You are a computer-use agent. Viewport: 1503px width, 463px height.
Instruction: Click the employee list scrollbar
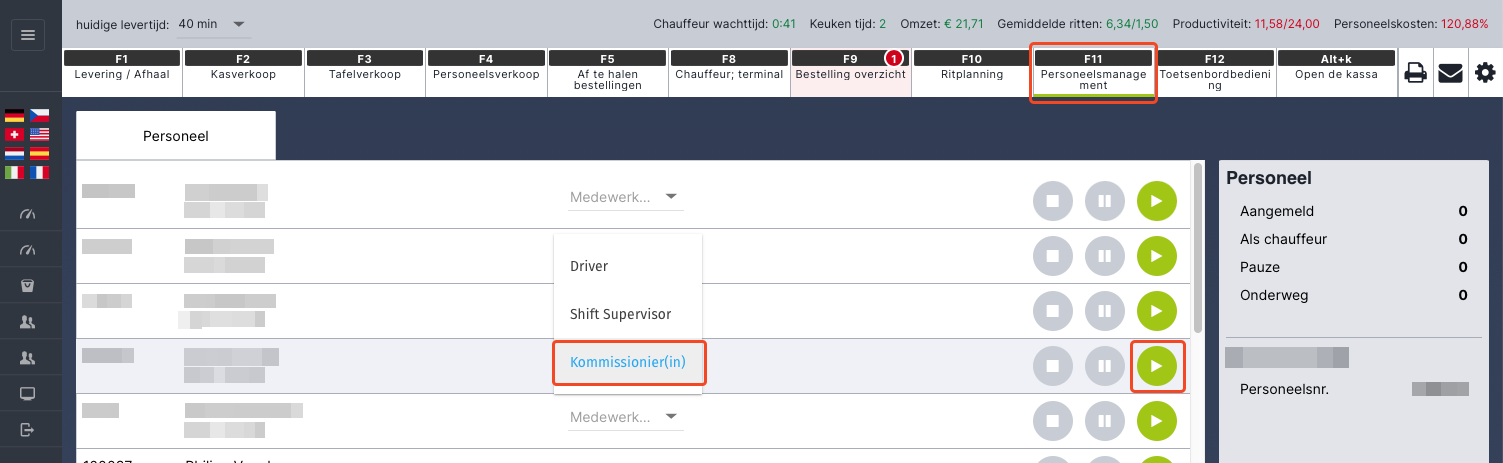(x=1198, y=247)
